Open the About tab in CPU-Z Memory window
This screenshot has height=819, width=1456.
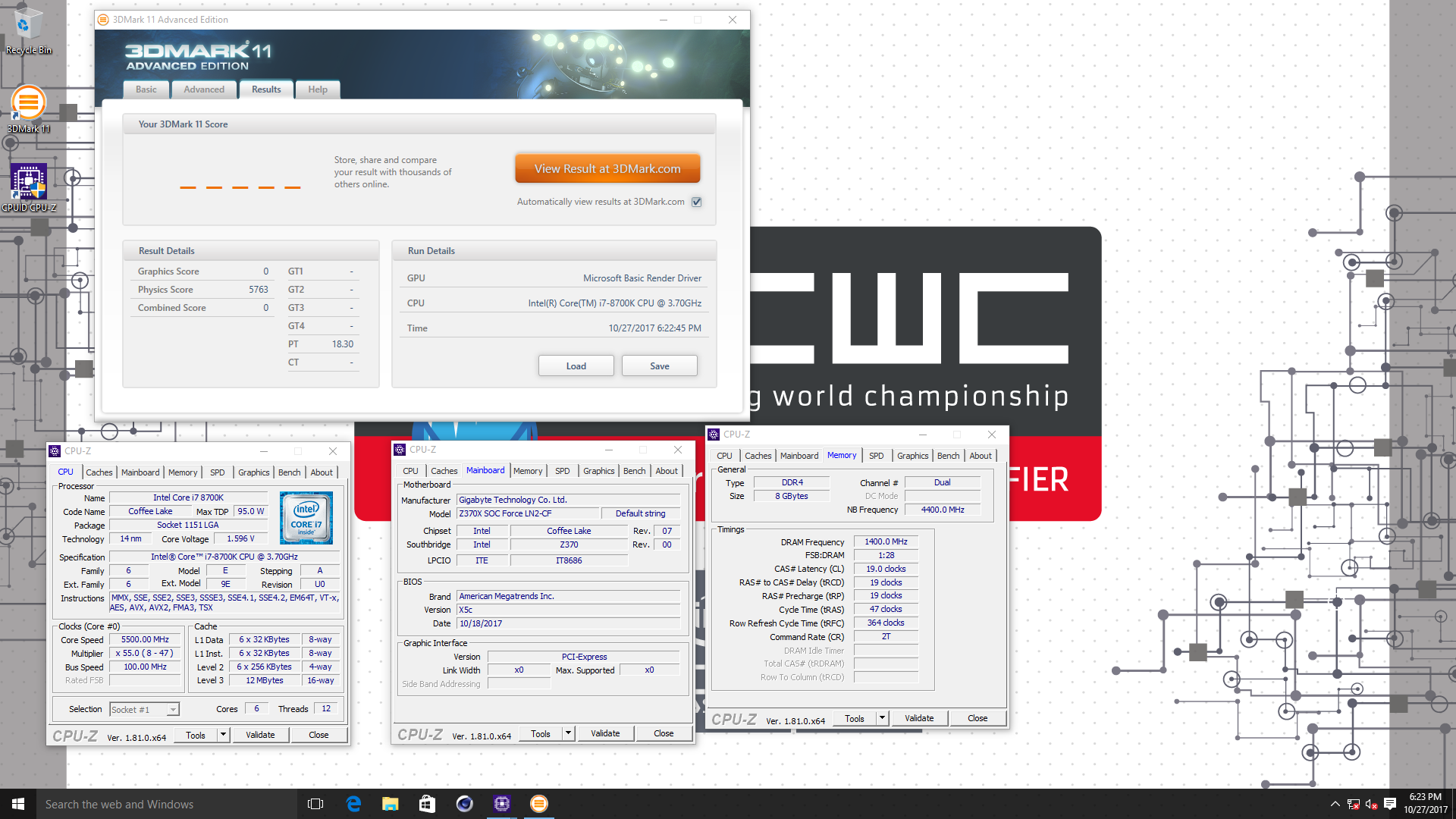[x=981, y=456]
